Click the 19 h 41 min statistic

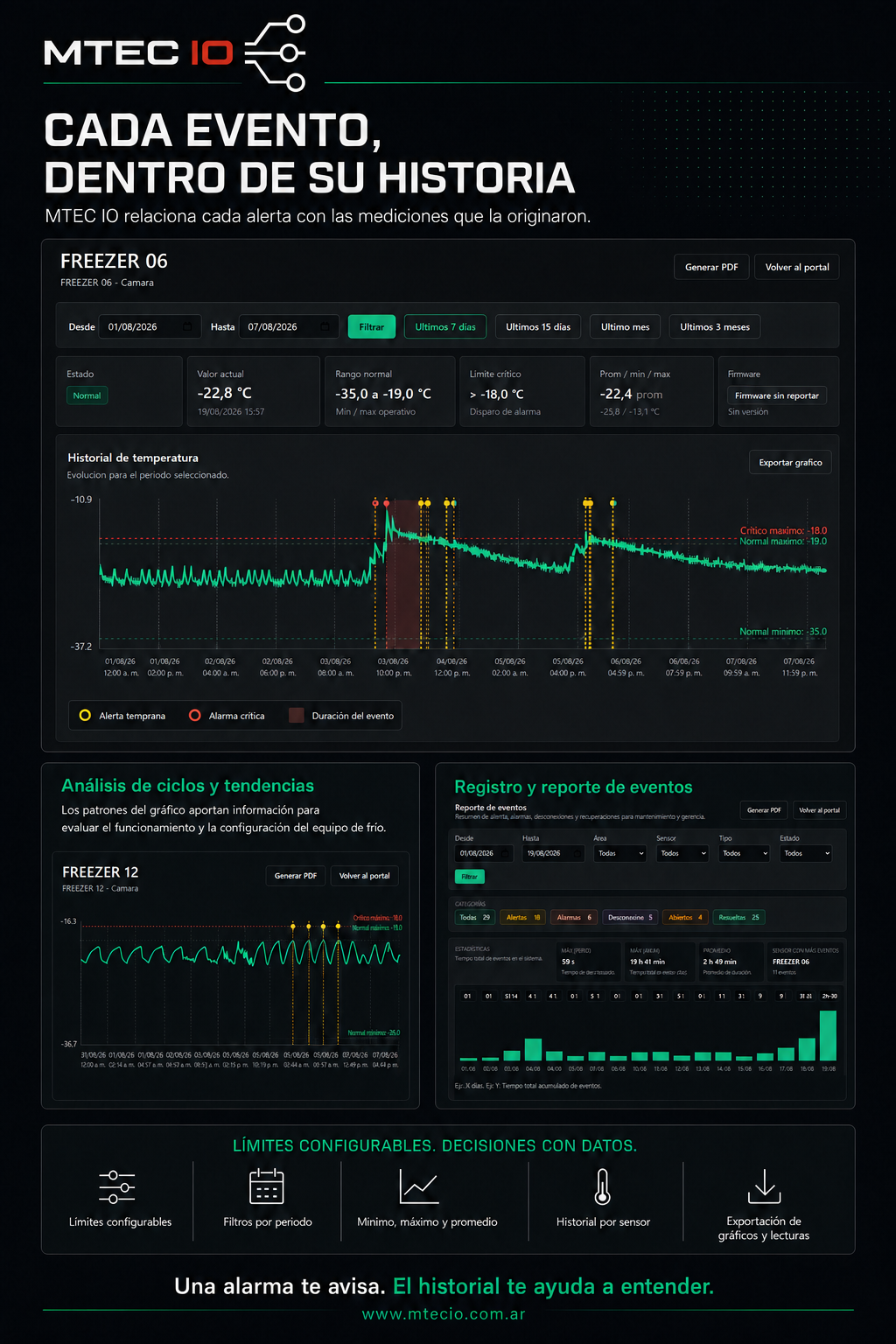click(647, 962)
